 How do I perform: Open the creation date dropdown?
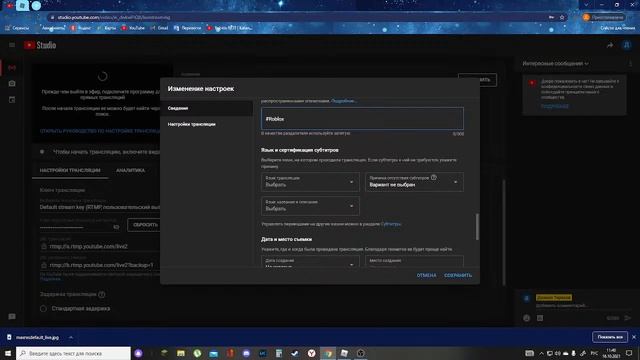pyautogui.click(x=310, y=261)
